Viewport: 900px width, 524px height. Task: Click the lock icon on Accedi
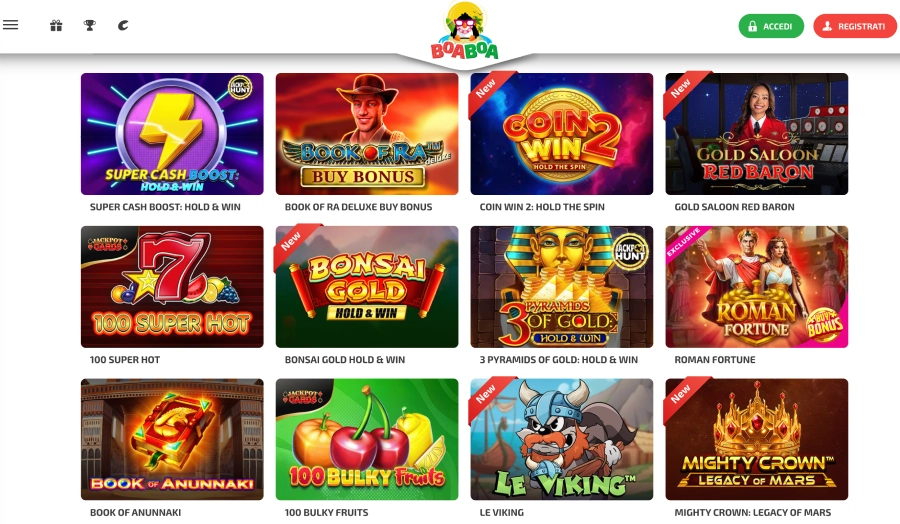tap(752, 26)
